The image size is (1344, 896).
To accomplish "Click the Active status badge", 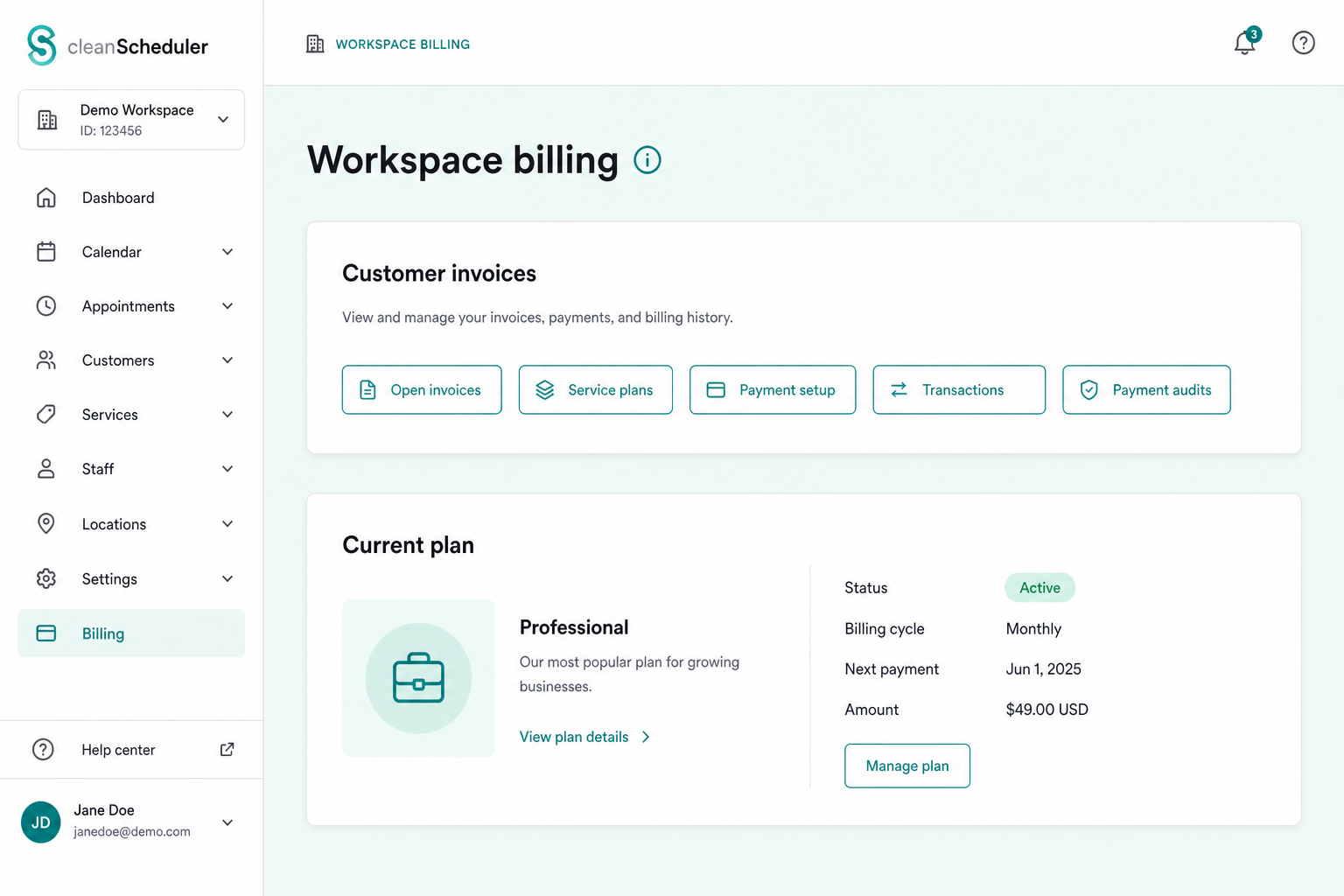I will point(1039,588).
